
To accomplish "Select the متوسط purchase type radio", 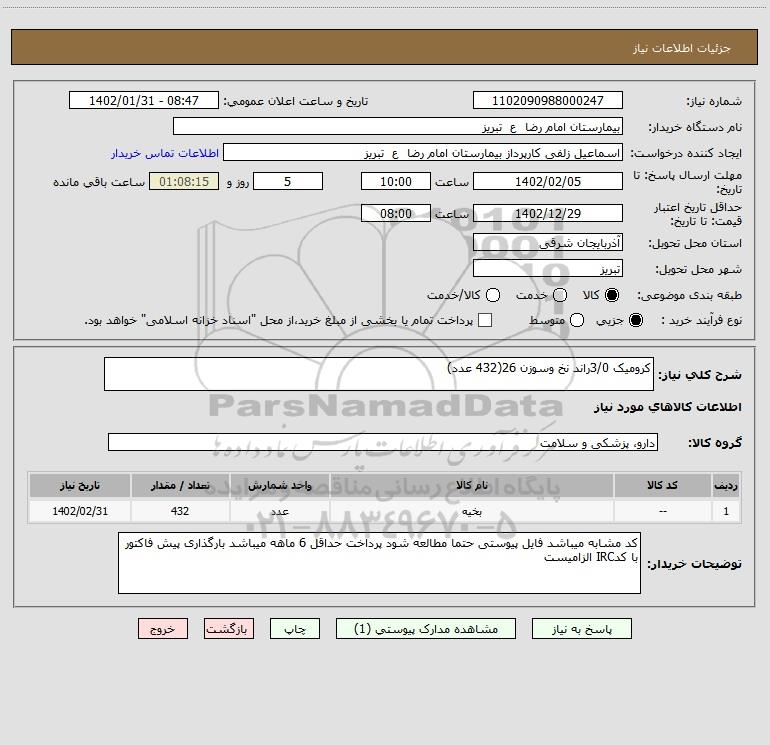I will [x=577, y=321].
